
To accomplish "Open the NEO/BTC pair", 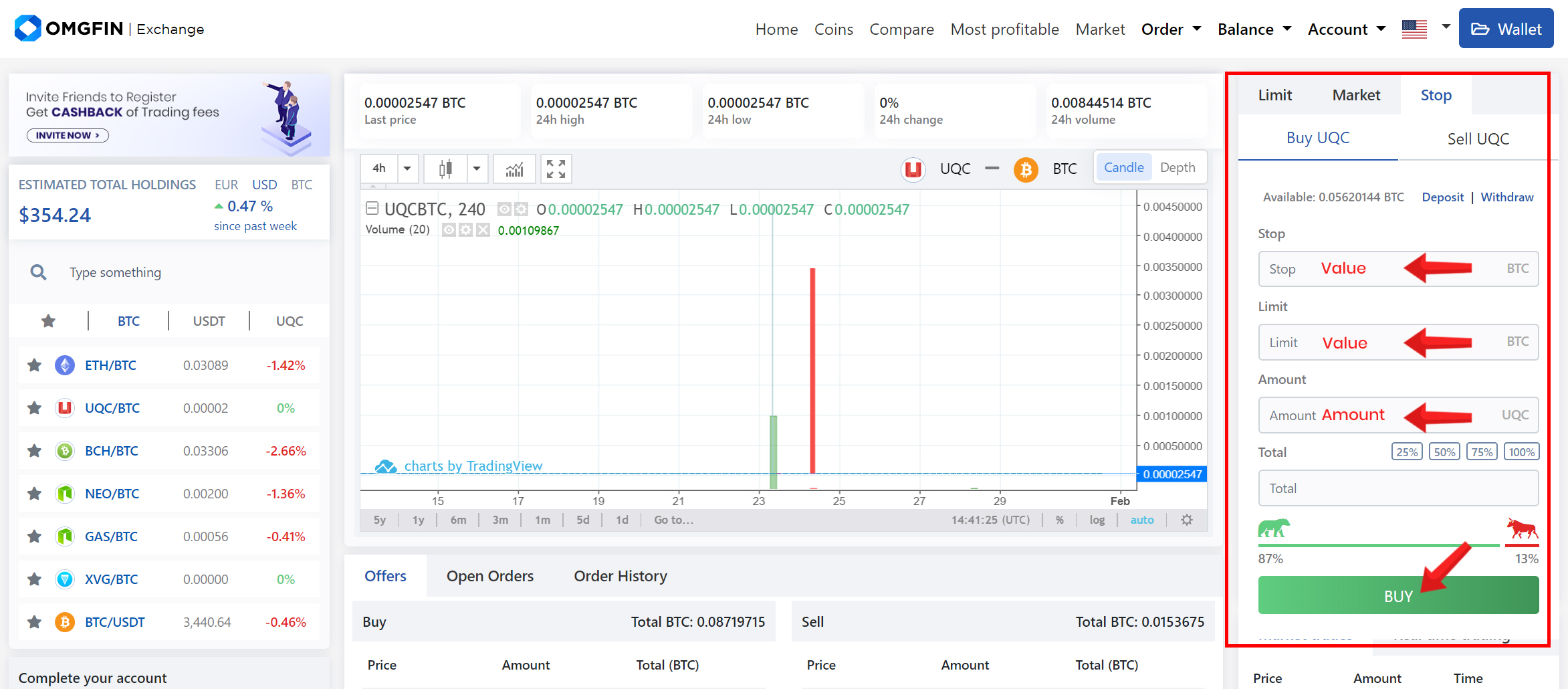I will pyautogui.click(x=112, y=494).
